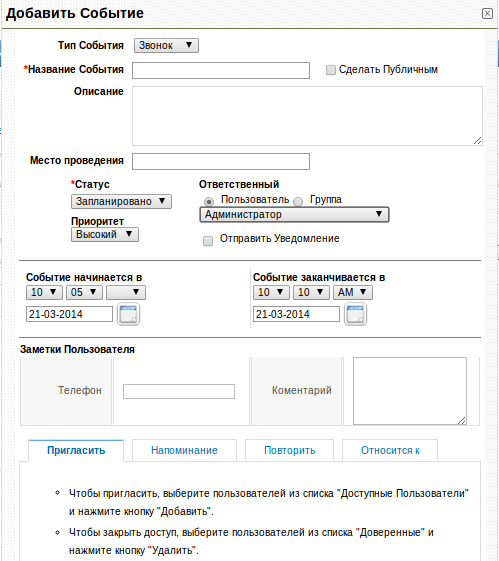Open the Тип События dropdown
499x561 pixels.
point(166,46)
